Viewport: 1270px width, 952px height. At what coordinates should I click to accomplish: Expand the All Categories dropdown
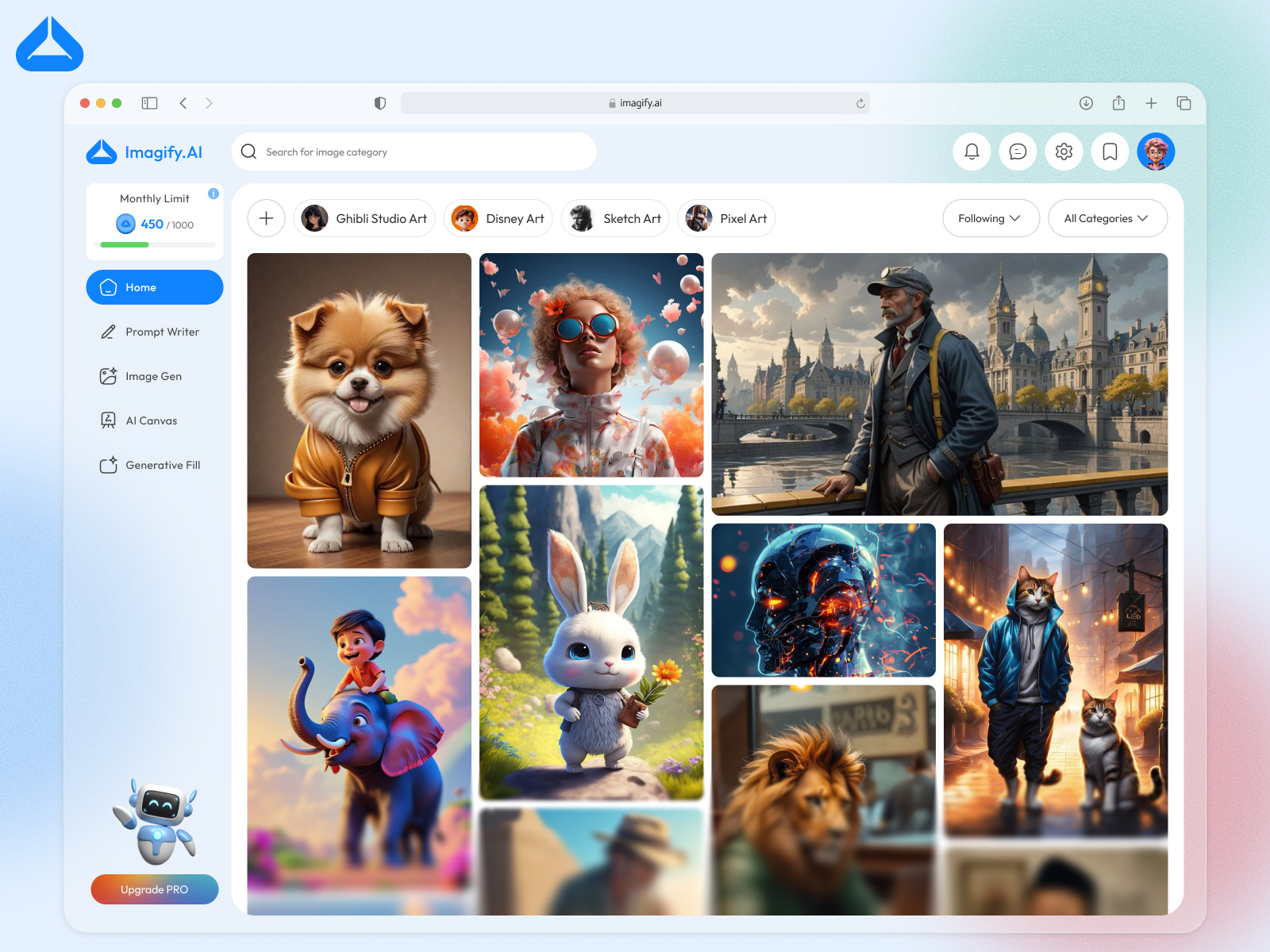(x=1107, y=218)
